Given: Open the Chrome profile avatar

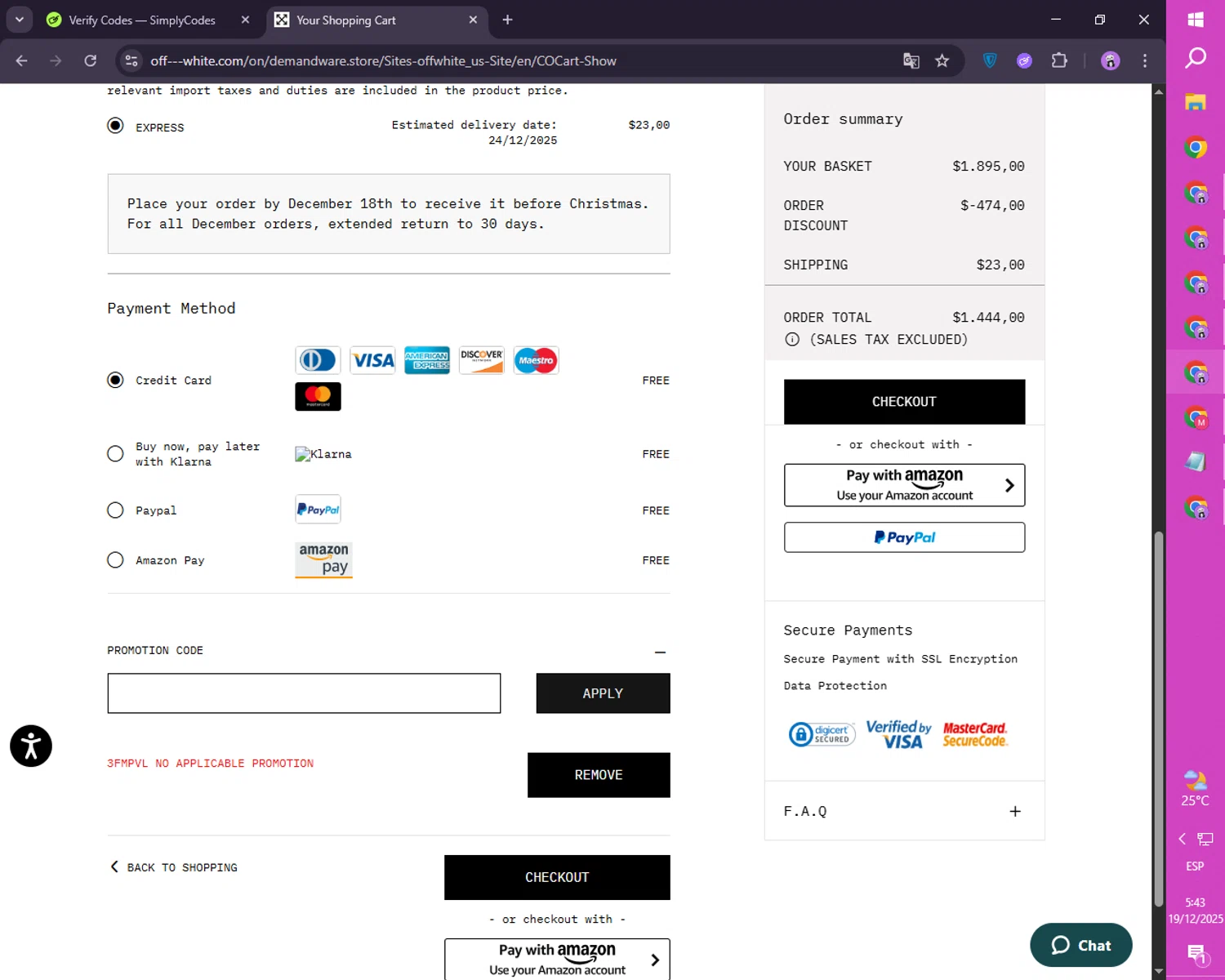Looking at the screenshot, I should (x=1111, y=60).
